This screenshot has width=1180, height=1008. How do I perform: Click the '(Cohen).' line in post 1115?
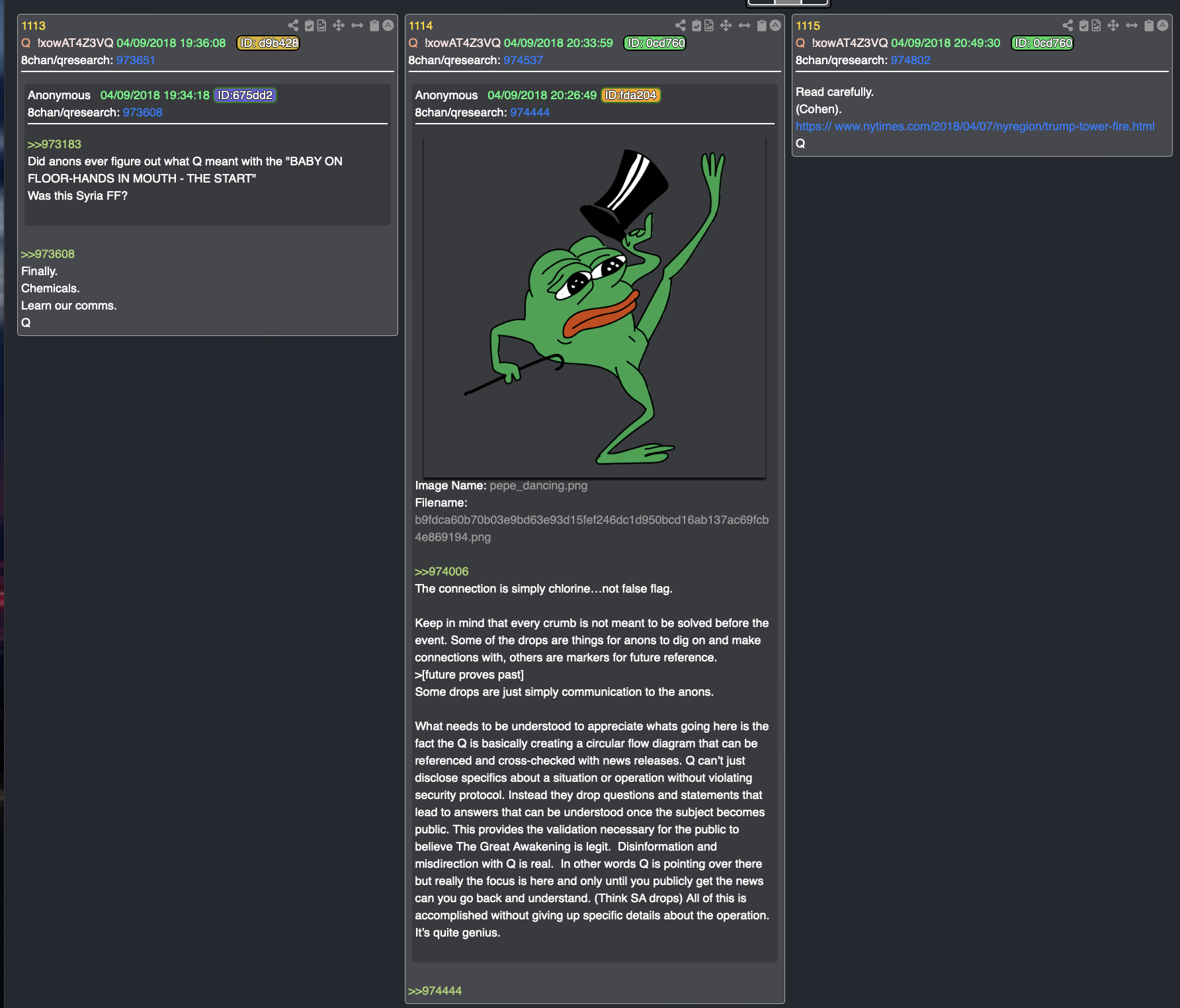tap(819, 109)
